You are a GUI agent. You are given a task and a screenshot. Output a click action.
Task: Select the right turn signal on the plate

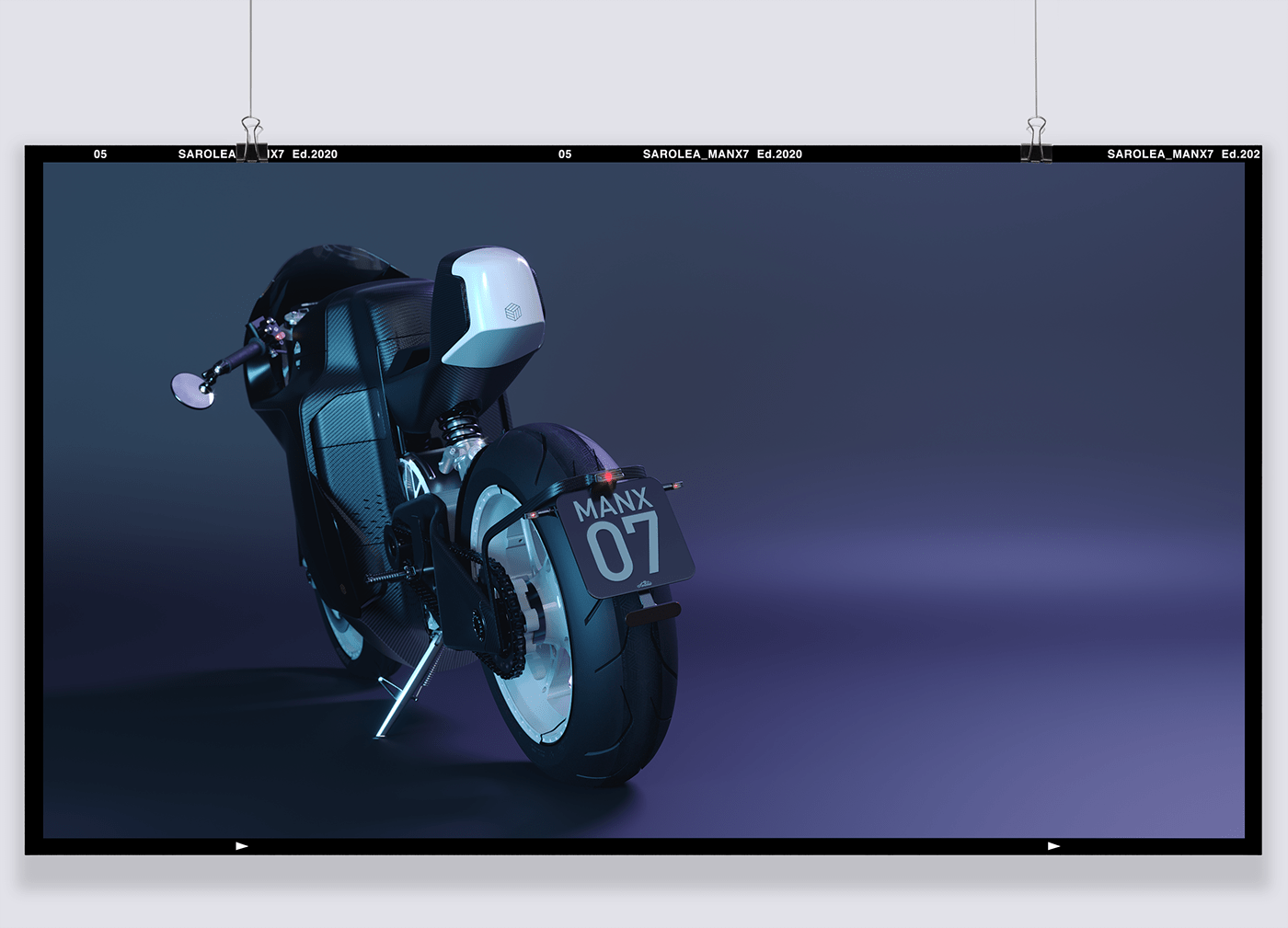[x=676, y=486]
